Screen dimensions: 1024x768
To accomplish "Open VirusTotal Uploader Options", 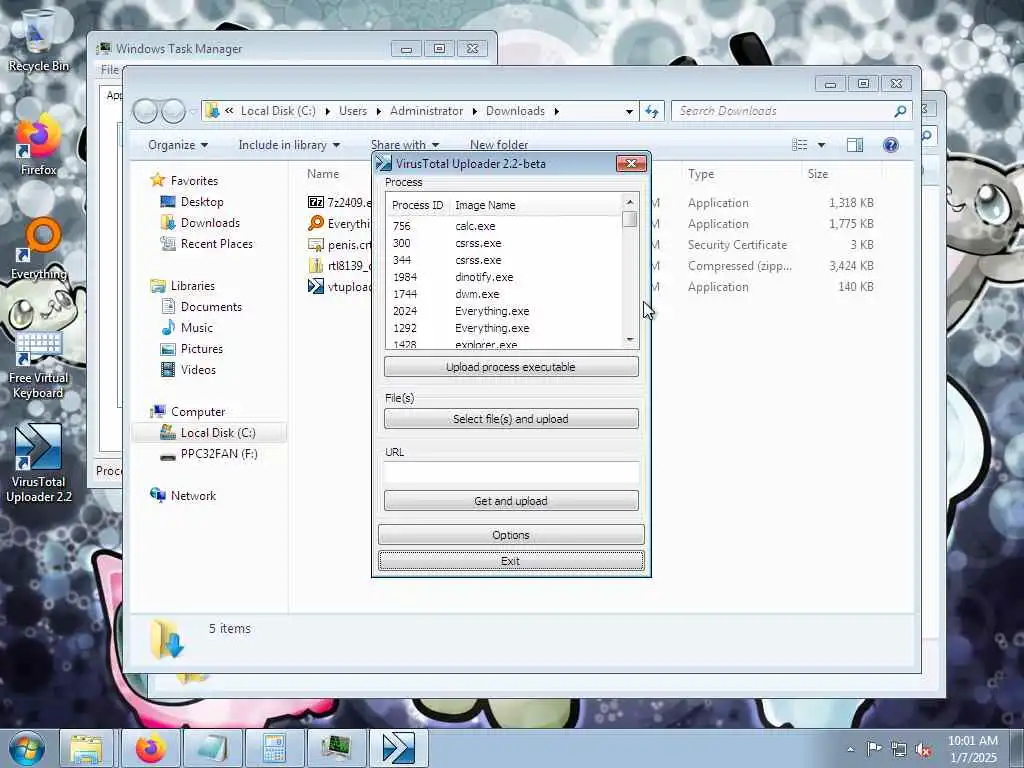I will 511,535.
